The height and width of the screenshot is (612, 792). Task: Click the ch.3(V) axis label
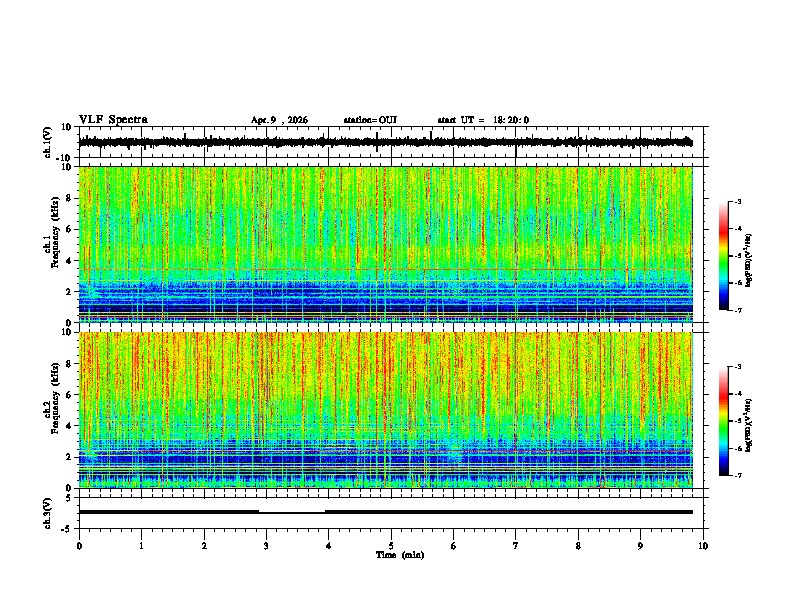[x=48, y=513]
